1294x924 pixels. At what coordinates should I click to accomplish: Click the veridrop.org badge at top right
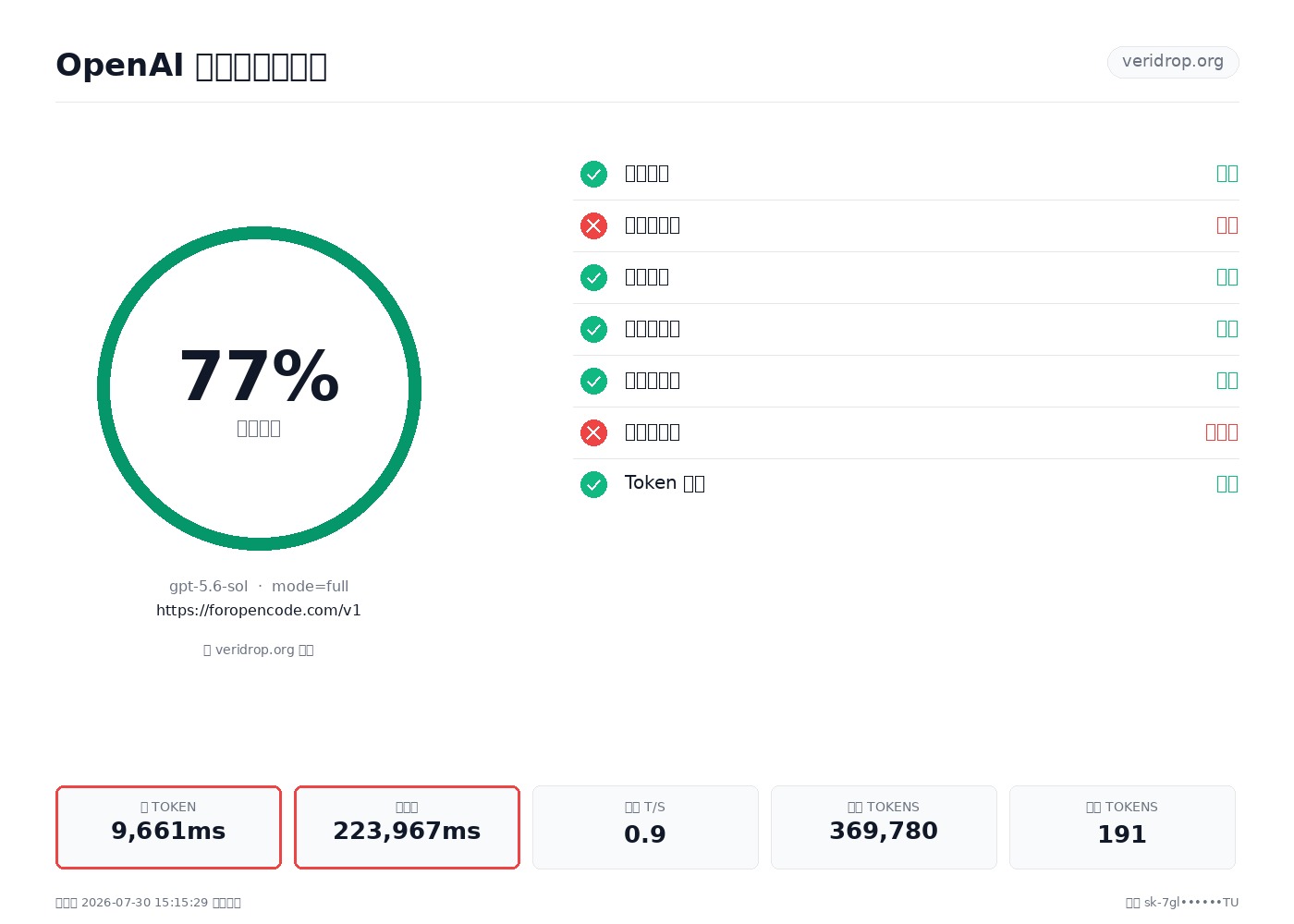(x=1173, y=62)
